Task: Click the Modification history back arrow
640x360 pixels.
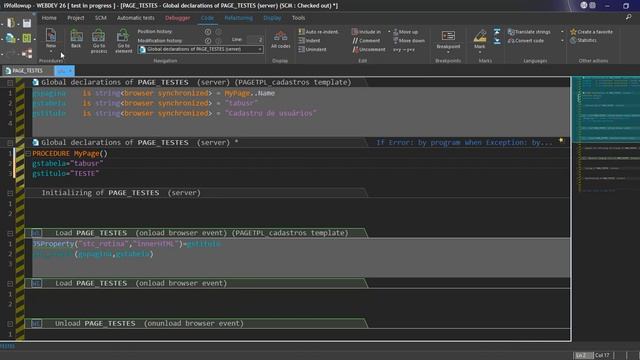Action: 208,40
